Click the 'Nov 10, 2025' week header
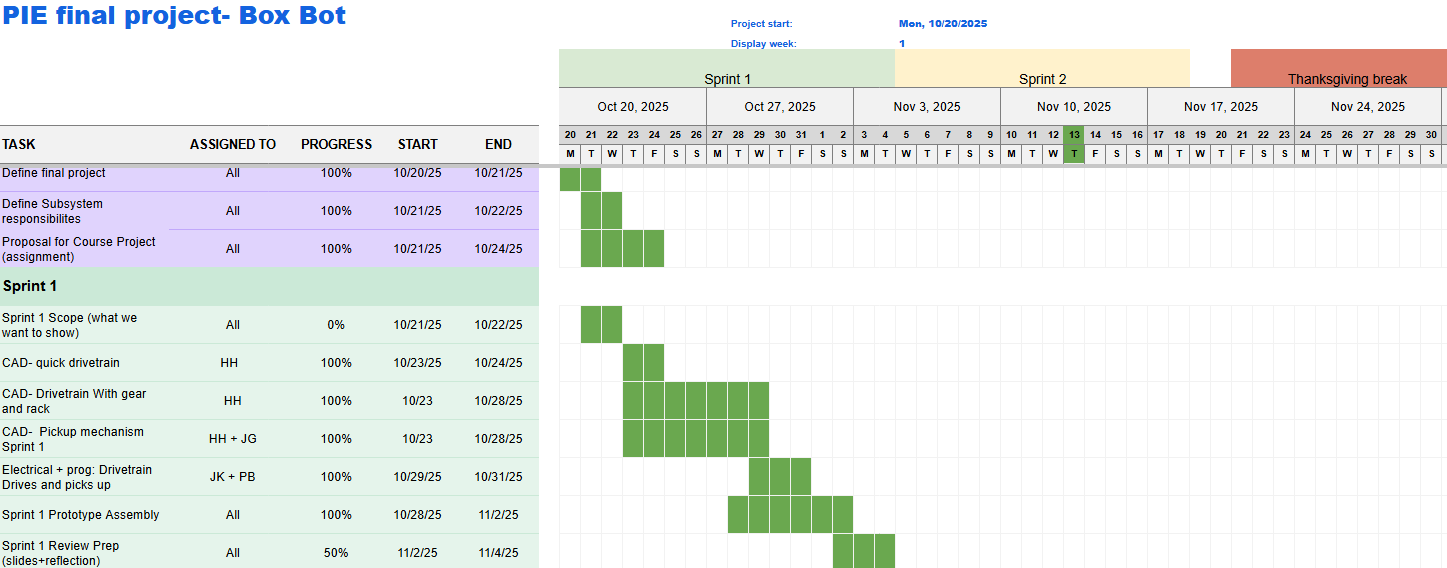The width and height of the screenshot is (1447, 568). tap(1074, 107)
